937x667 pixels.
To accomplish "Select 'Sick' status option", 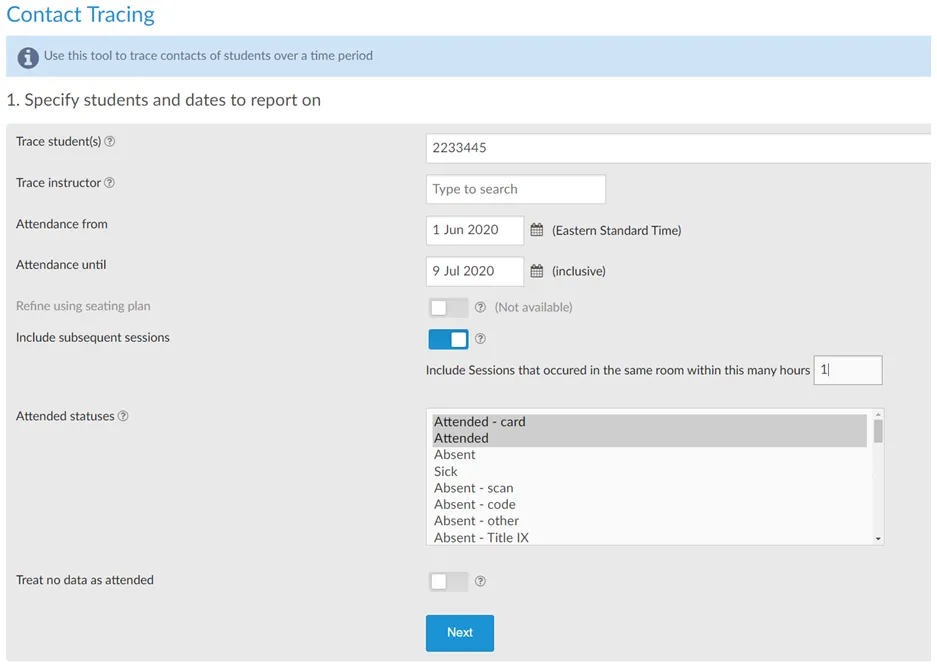I will click(x=650, y=472).
